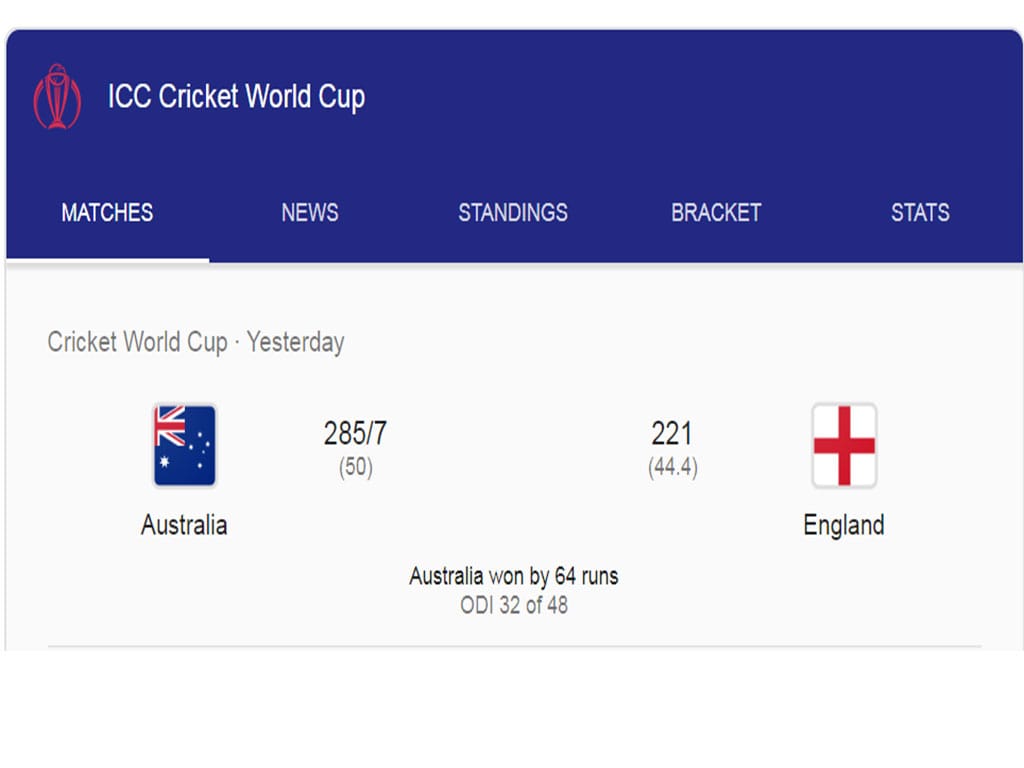Go to the STATS tab

coord(920,212)
